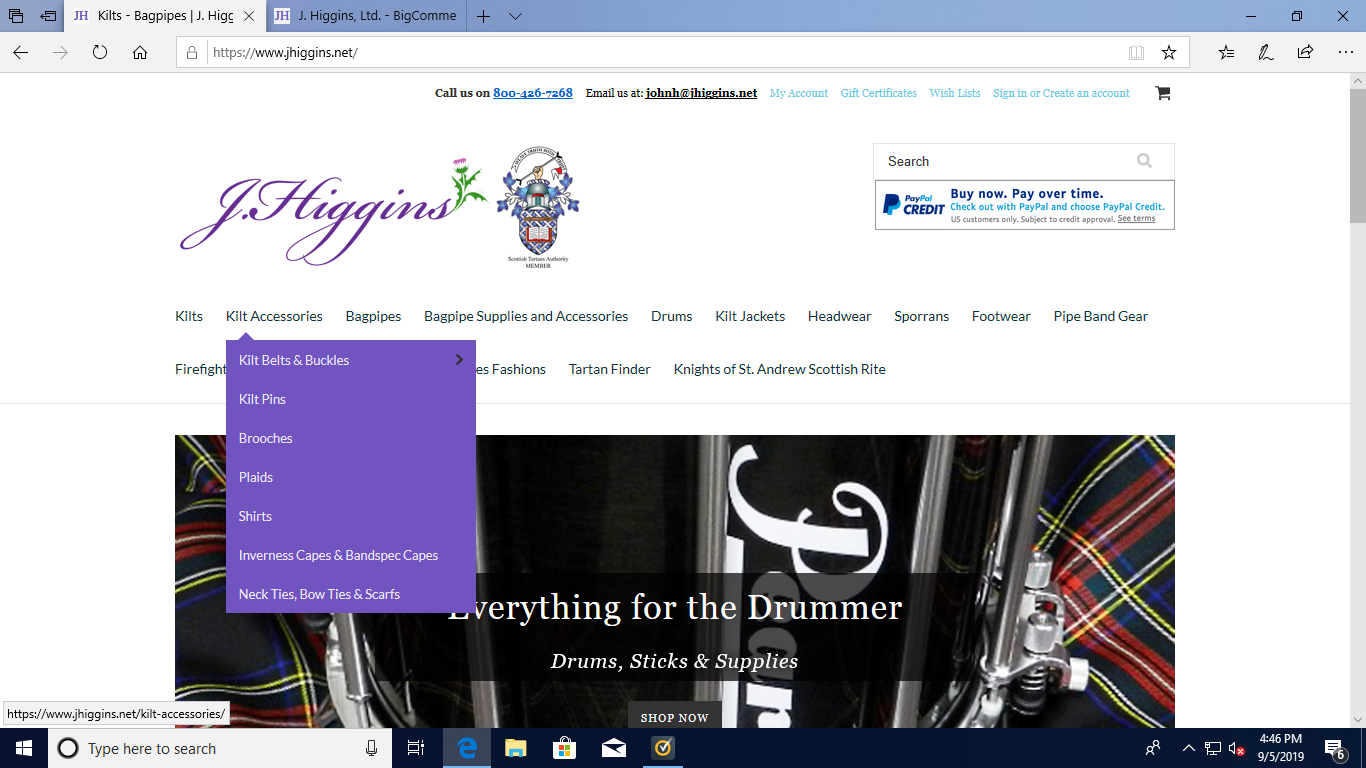Click the search magnifier icon
Screen dimensions: 1366x768
click(x=1144, y=161)
